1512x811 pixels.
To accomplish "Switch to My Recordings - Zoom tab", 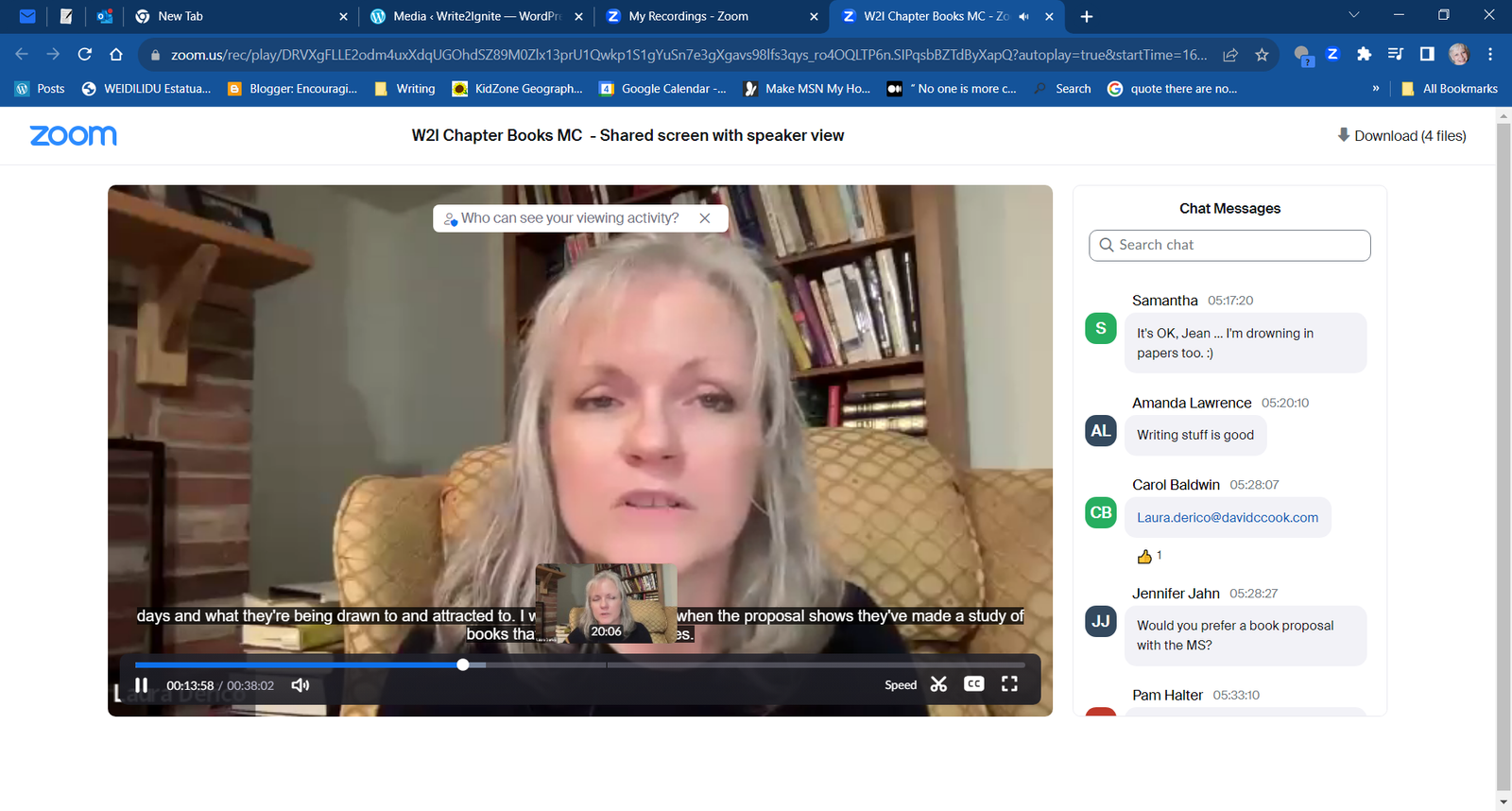I will (x=688, y=16).
